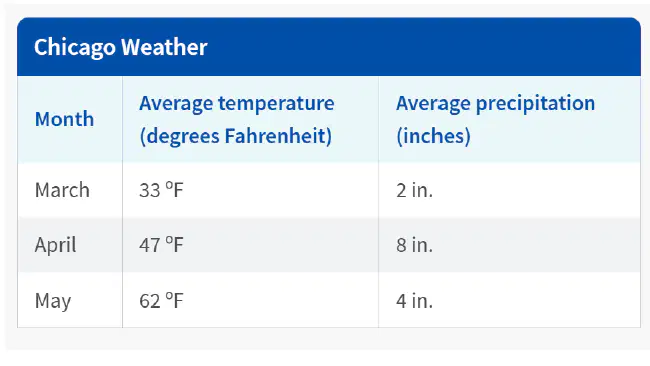Click the number 62 in May's row

click(x=150, y=301)
